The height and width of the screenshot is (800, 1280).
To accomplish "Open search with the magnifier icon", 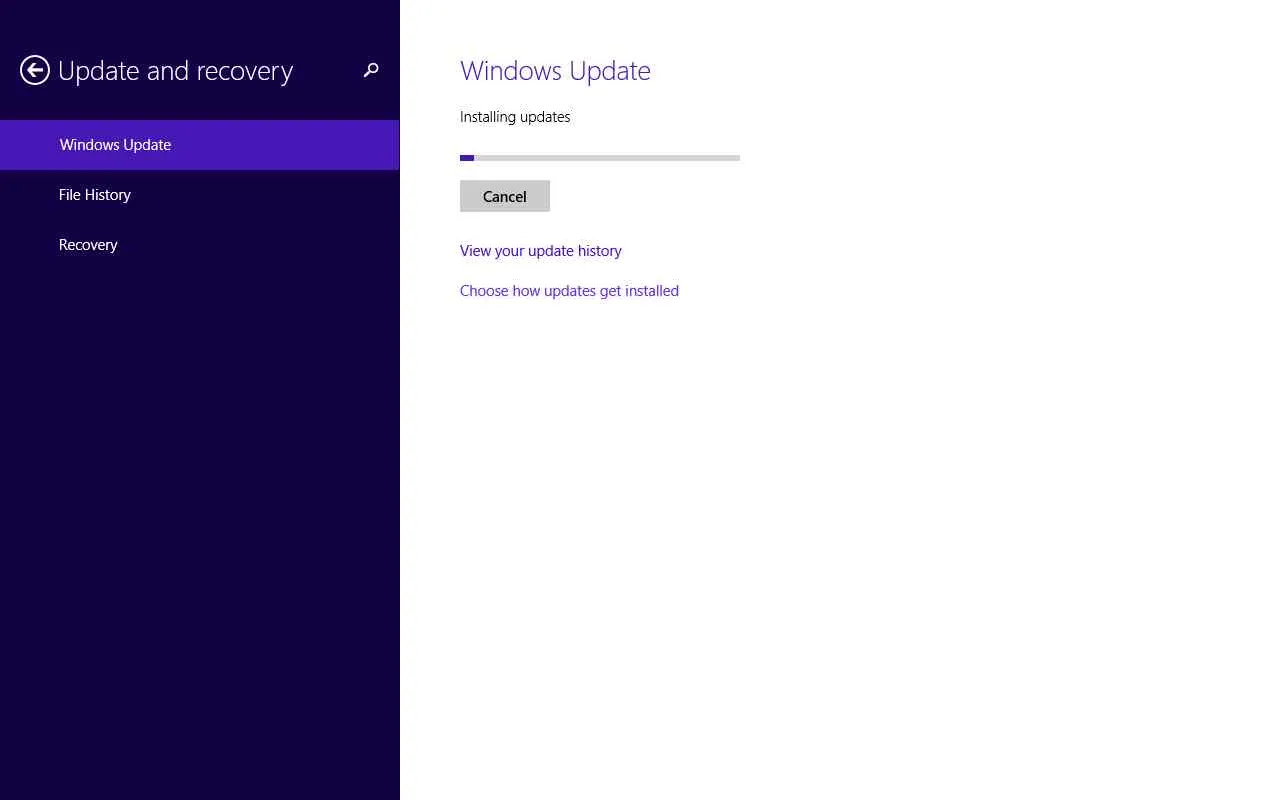I will pyautogui.click(x=371, y=70).
